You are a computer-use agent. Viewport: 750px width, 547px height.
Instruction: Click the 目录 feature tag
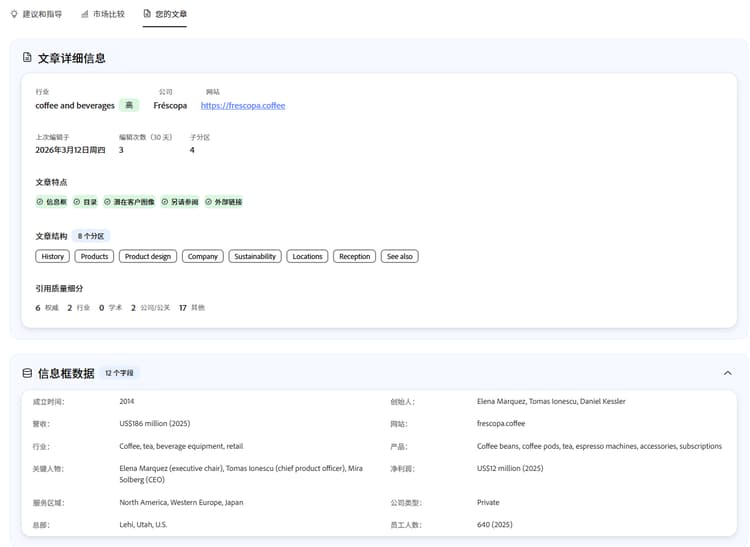(x=85, y=202)
